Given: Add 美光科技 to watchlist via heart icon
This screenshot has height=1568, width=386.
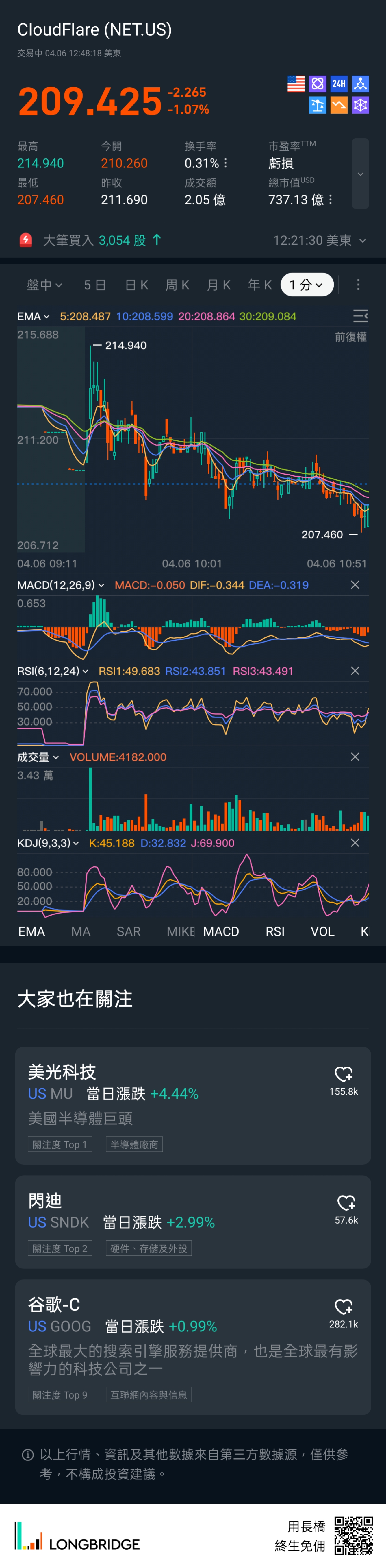Looking at the screenshot, I should coord(343,1074).
